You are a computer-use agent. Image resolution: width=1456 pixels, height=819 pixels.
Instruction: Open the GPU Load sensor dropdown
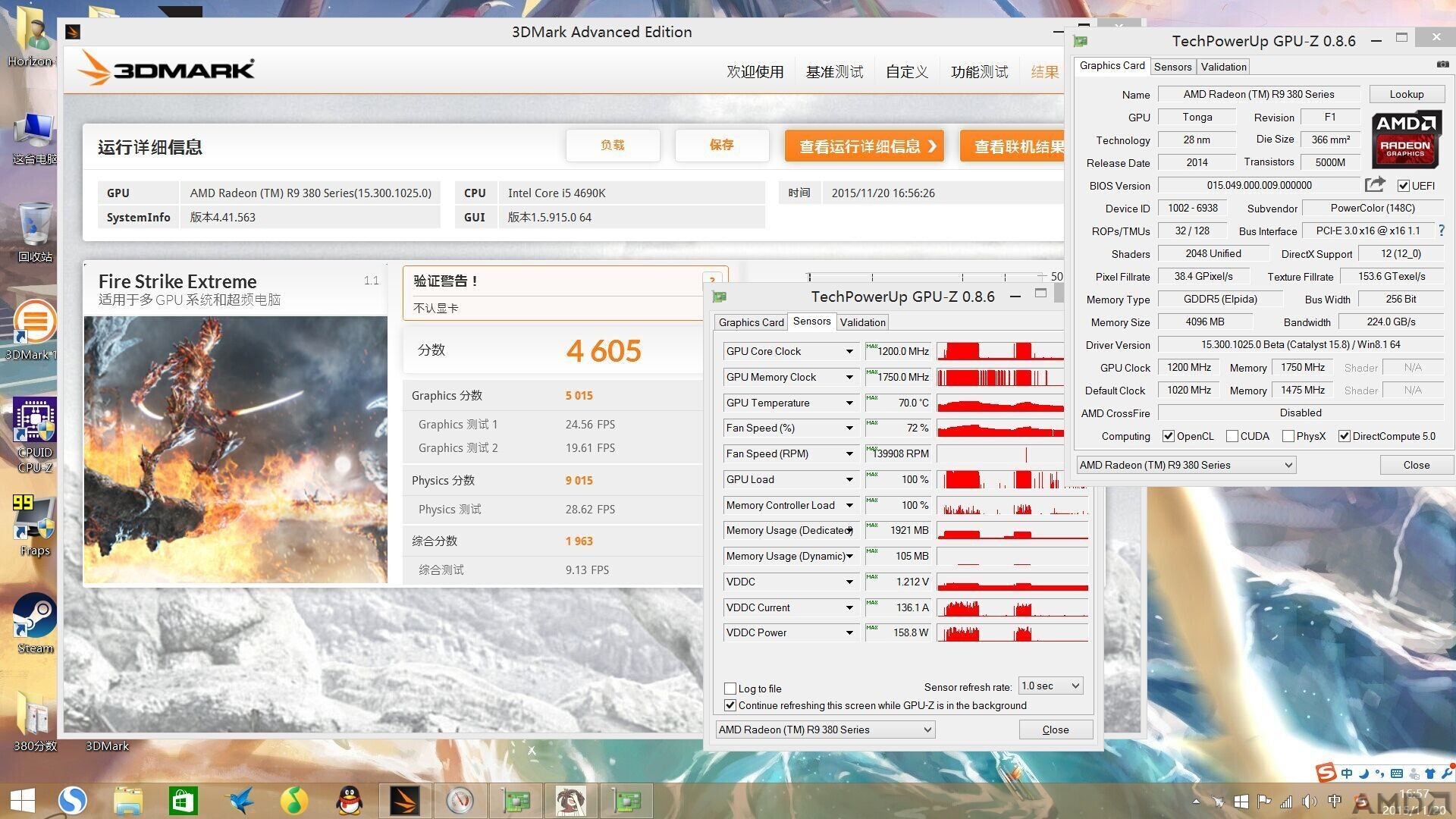coord(849,479)
